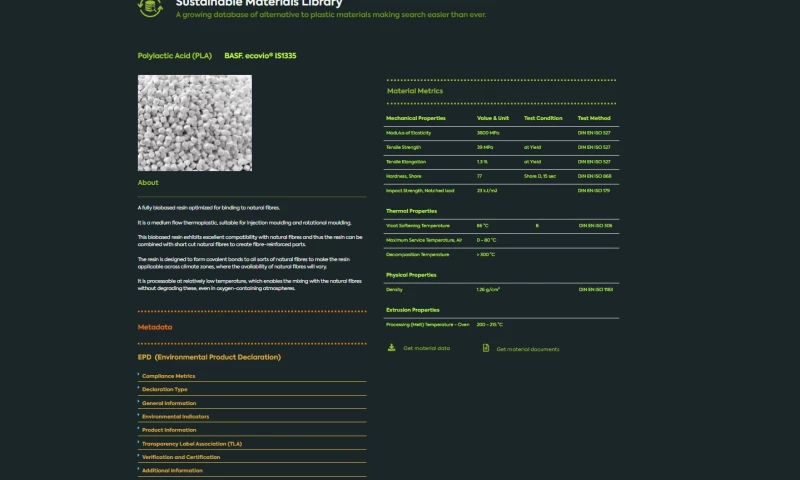Click the document icon beside Get material documents

[x=486, y=348]
